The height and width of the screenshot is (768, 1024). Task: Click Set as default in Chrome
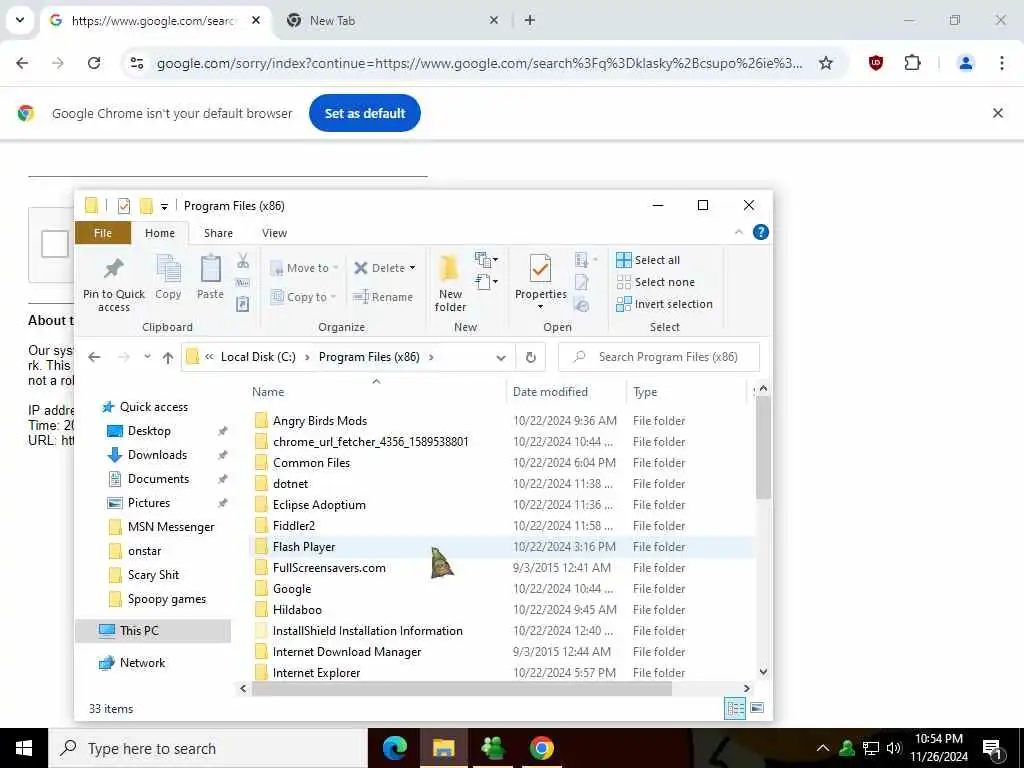click(365, 113)
